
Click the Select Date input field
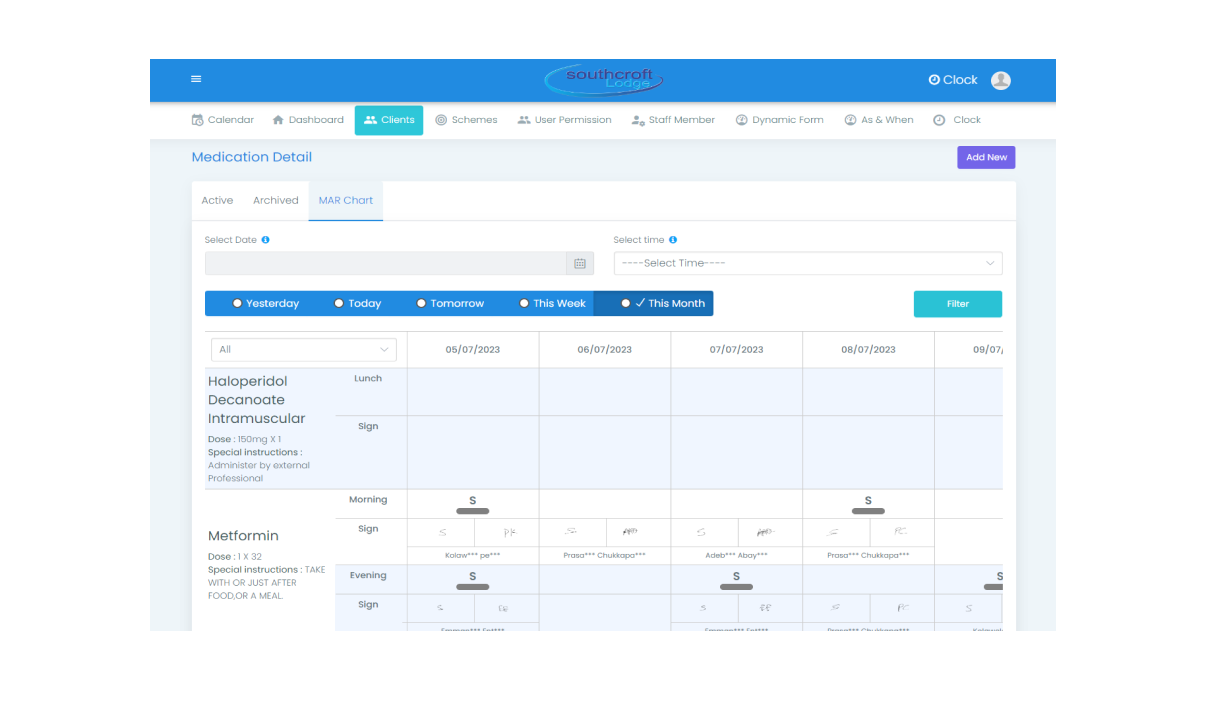(385, 264)
